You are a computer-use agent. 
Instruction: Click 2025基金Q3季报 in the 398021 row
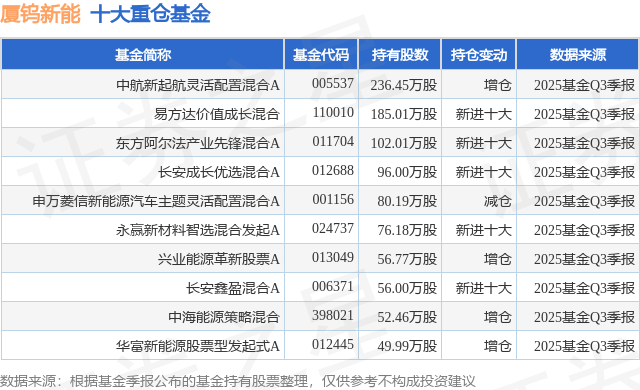(x=584, y=317)
